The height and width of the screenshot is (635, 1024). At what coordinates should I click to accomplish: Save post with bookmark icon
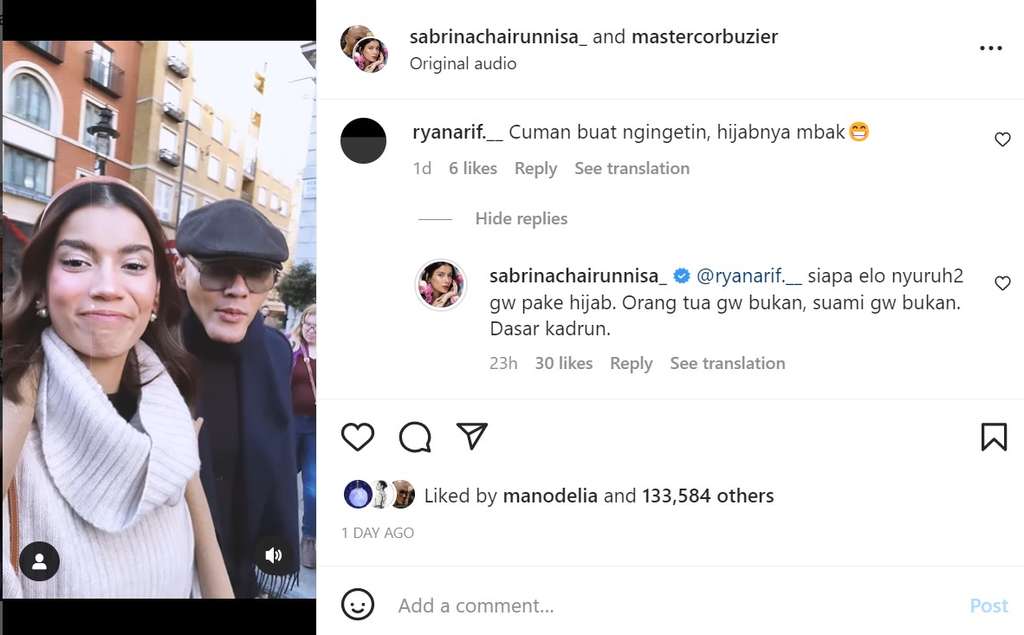pyautogui.click(x=993, y=437)
